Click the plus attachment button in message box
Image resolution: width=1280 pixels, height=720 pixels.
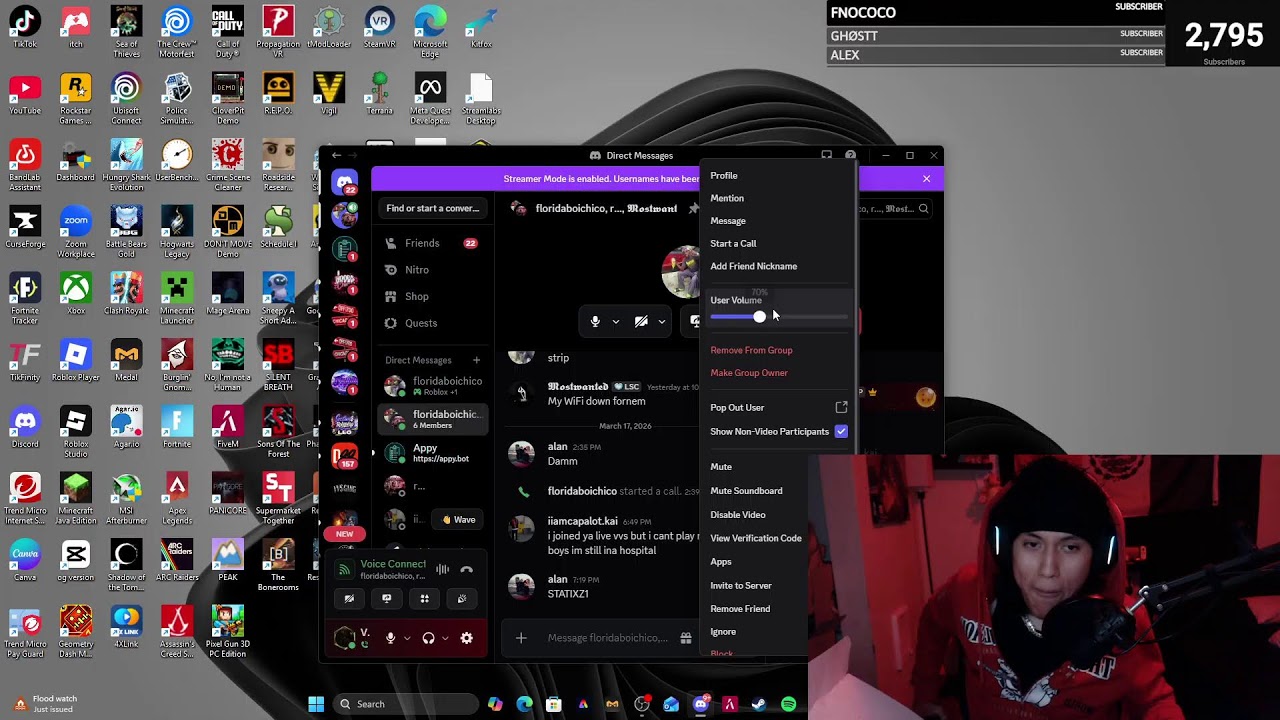point(521,638)
